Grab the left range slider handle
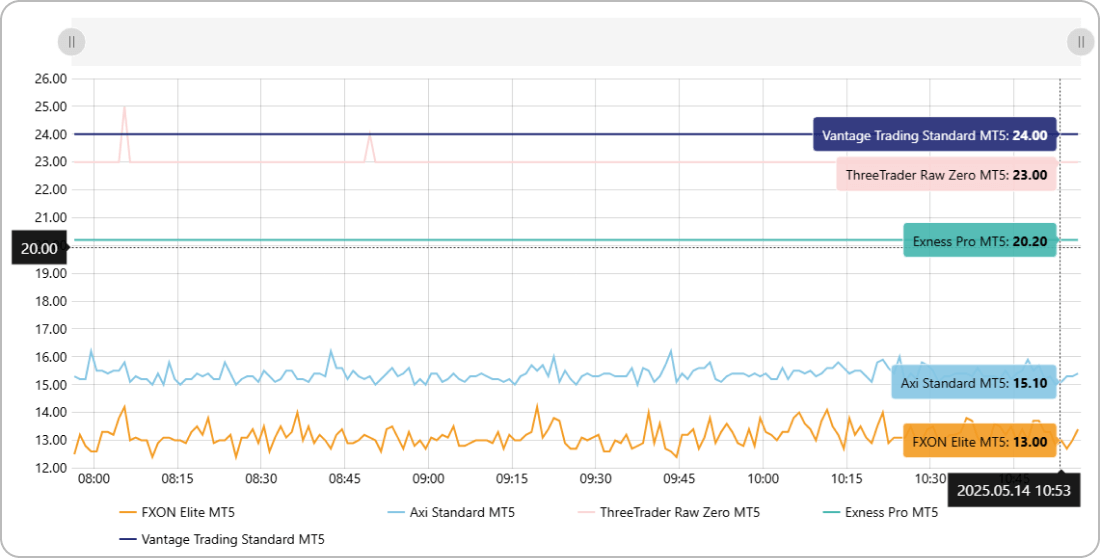Viewport: 1100px width, 558px height. [72, 42]
